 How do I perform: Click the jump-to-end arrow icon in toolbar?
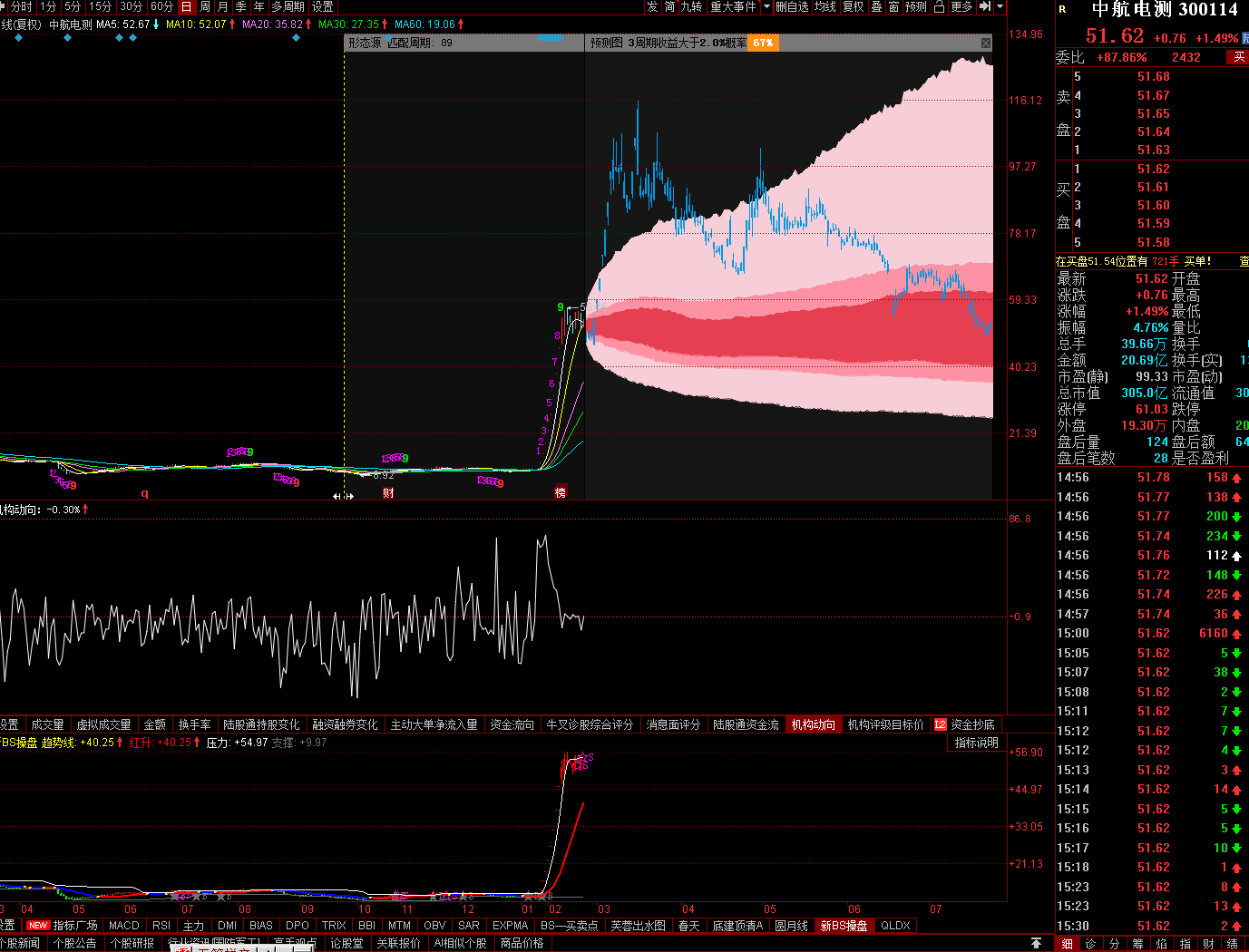985,6
